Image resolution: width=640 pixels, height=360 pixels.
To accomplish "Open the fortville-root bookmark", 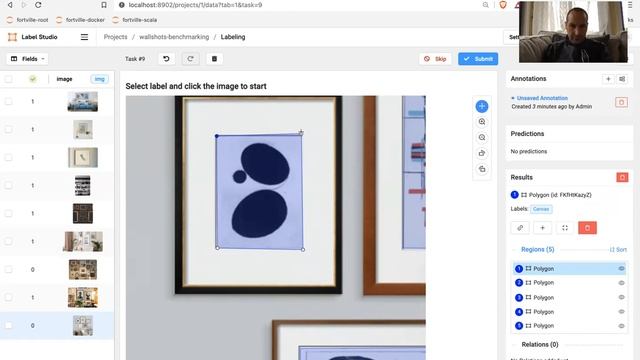I will [x=27, y=20].
